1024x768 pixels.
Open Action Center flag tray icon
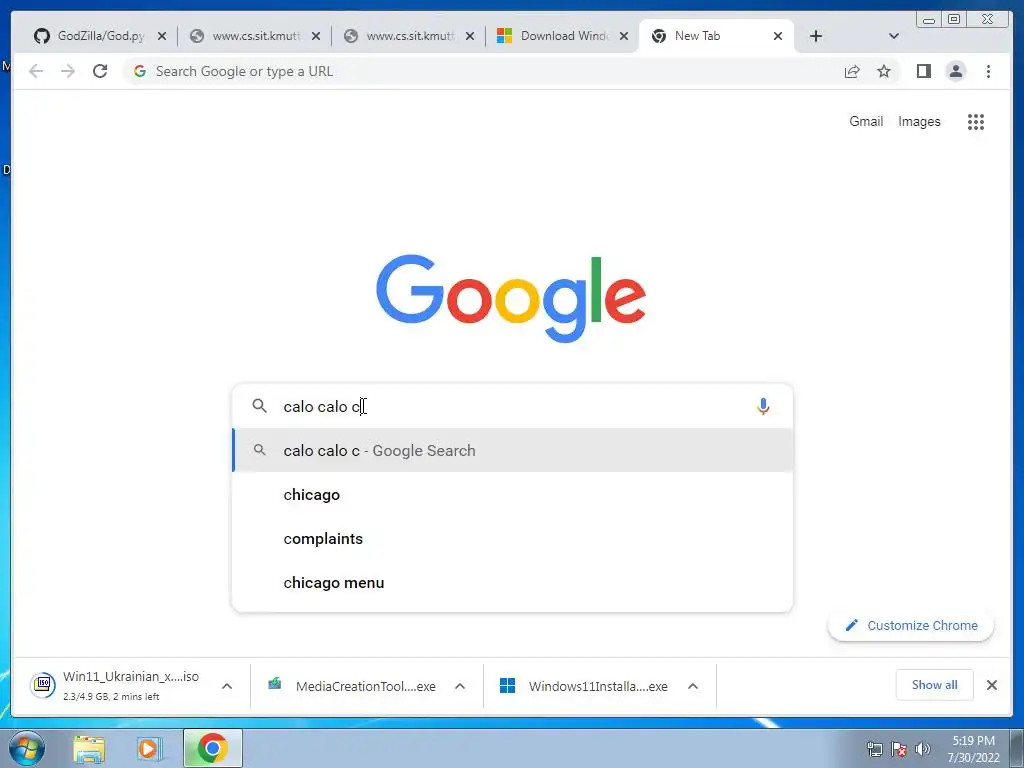[x=899, y=749]
